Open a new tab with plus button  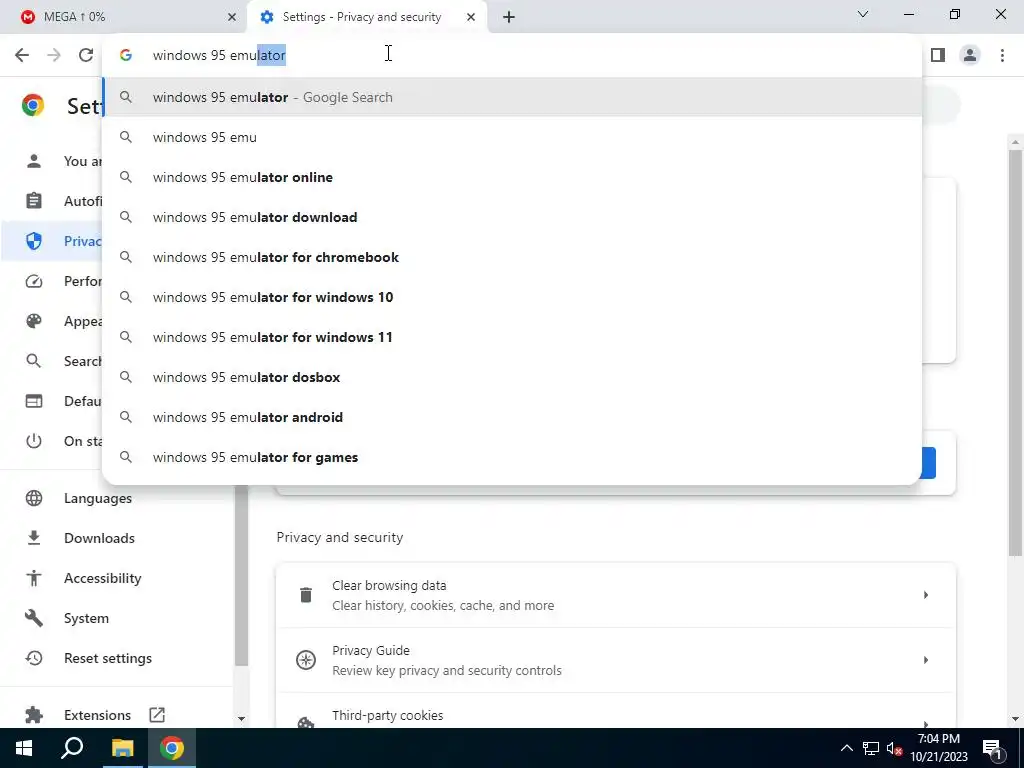tap(509, 17)
